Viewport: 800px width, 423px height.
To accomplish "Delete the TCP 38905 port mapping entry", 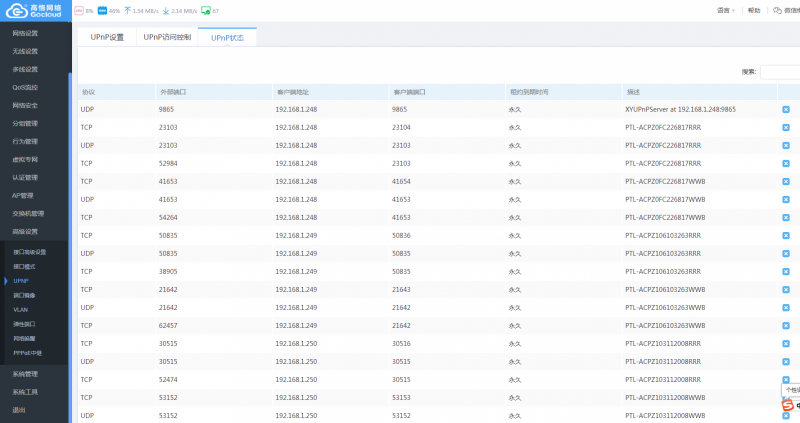I will point(786,271).
